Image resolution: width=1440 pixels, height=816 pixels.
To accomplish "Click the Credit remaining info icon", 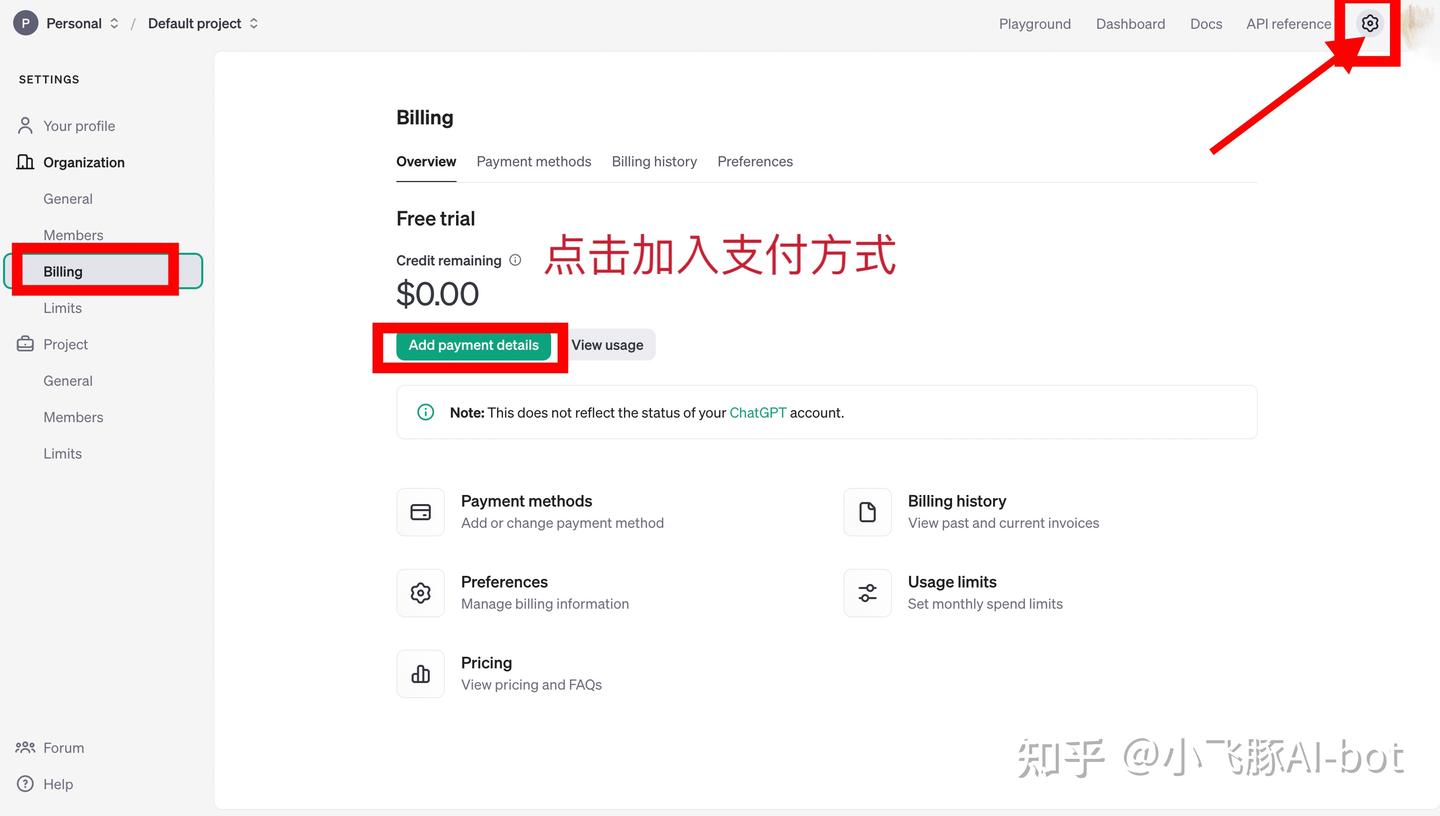I will [x=515, y=259].
